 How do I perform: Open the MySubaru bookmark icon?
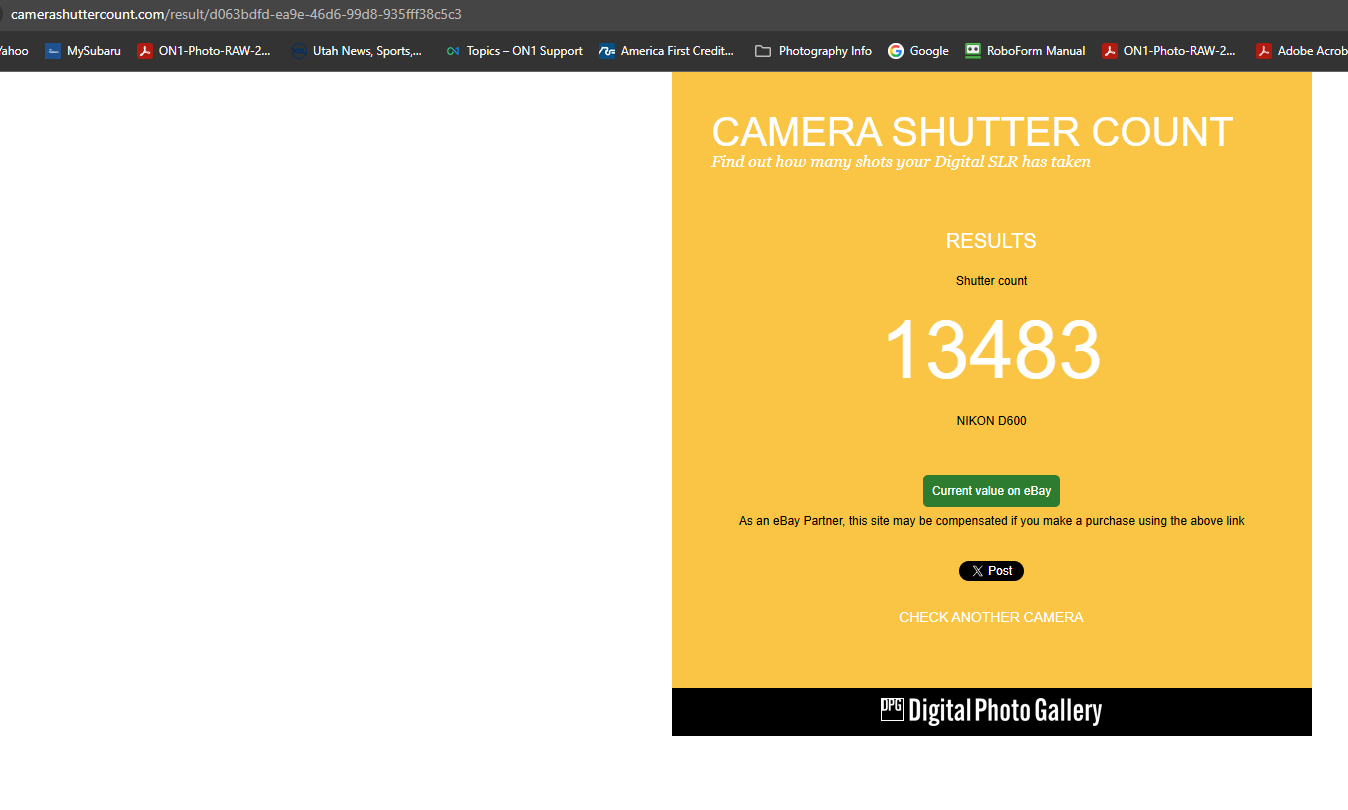tap(53, 51)
